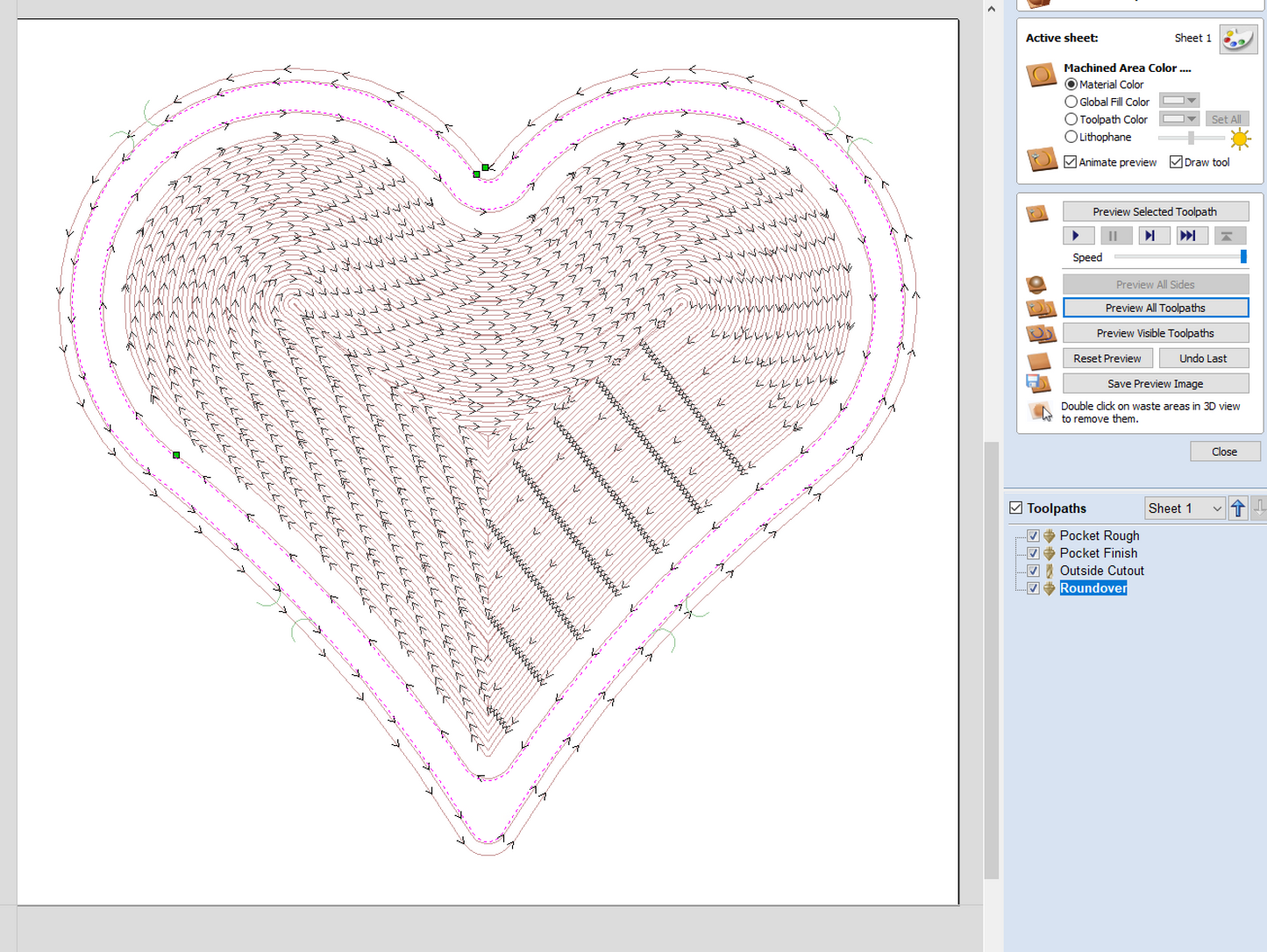Image resolution: width=1267 pixels, height=952 pixels.
Task: Select the Reset Preview material block icon
Action: [1038, 358]
